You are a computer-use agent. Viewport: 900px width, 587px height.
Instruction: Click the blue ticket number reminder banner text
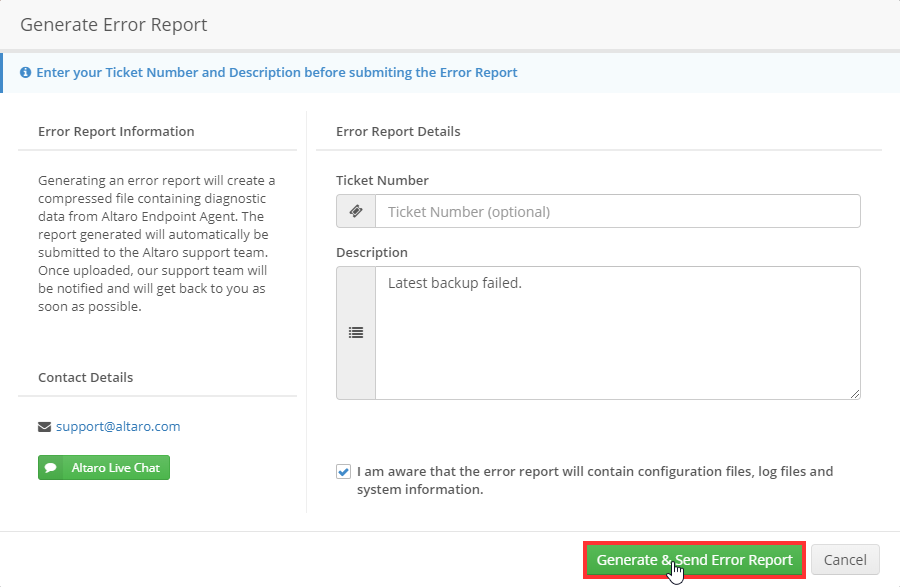pyautogui.click(x=277, y=72)
